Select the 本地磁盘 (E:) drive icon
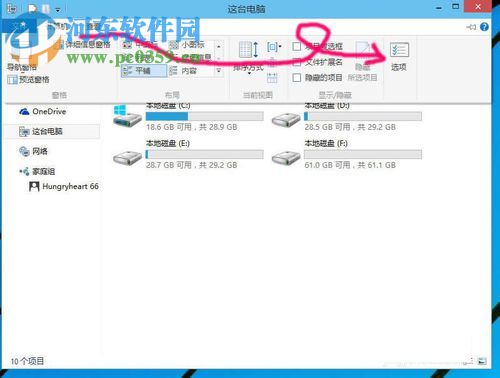This screenshot has height=378, width=500. [128, 157]
